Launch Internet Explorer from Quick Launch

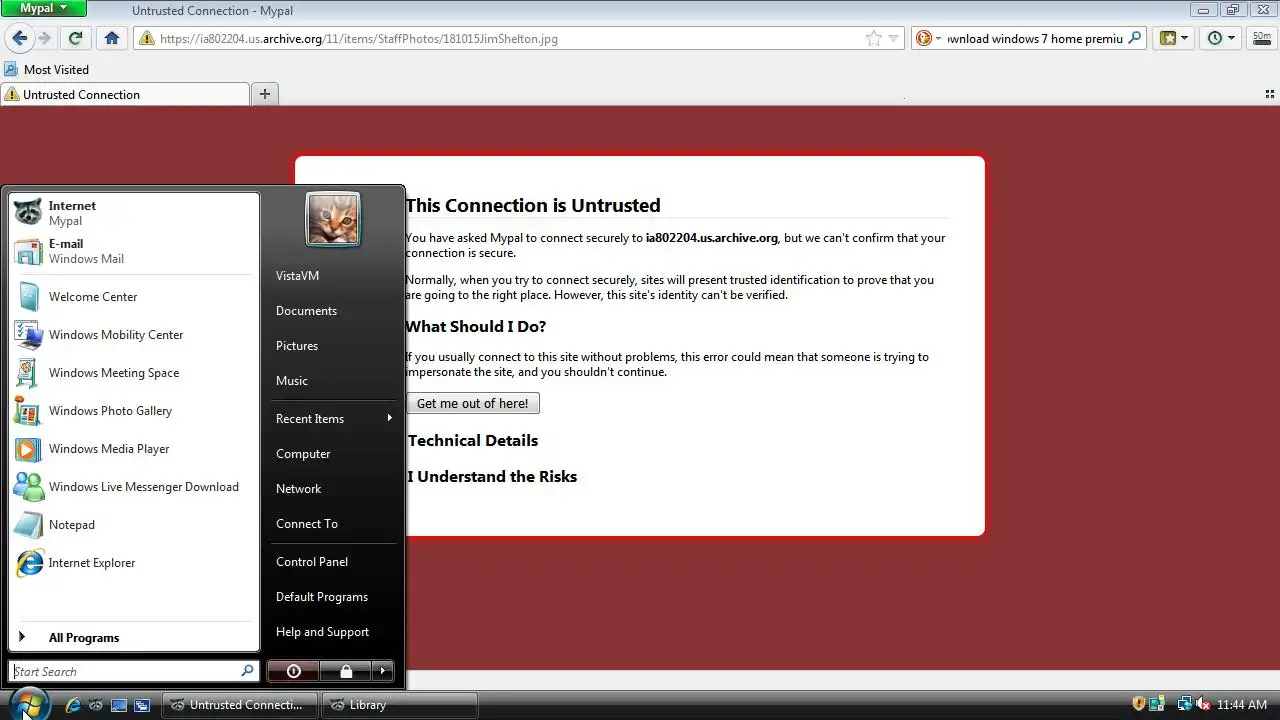coord(73,705)
